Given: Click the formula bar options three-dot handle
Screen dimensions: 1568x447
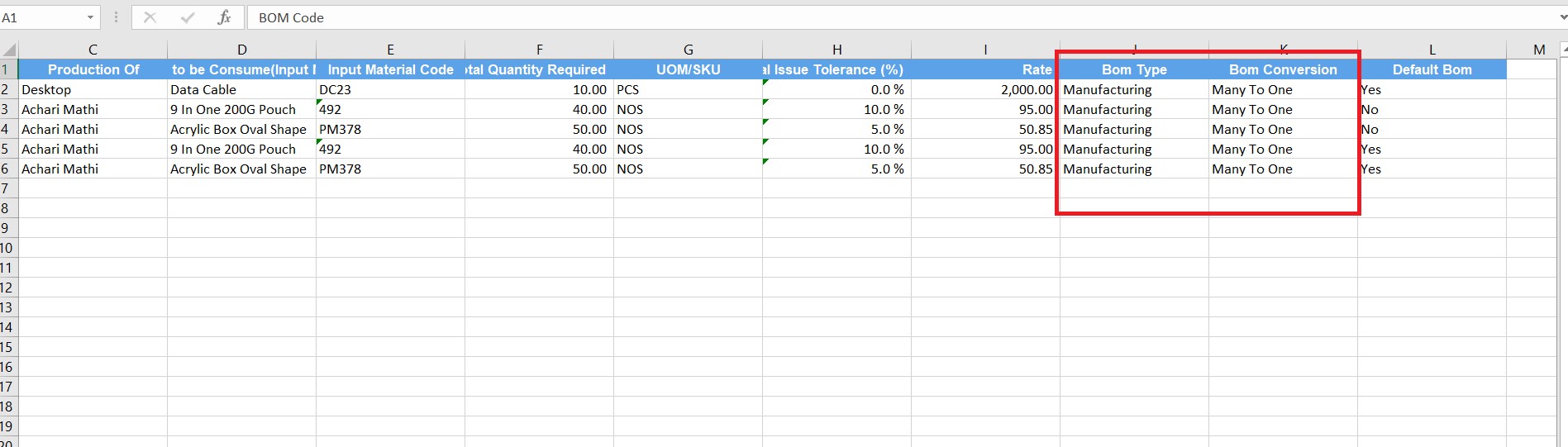Looking at the screenshot, I should 116,17.
